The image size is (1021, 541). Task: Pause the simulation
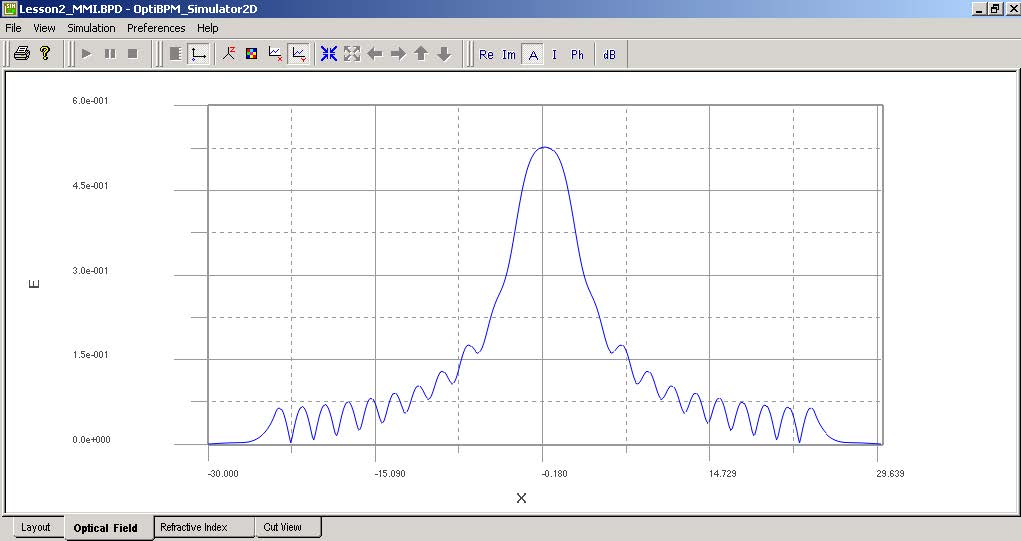point(110,54)
